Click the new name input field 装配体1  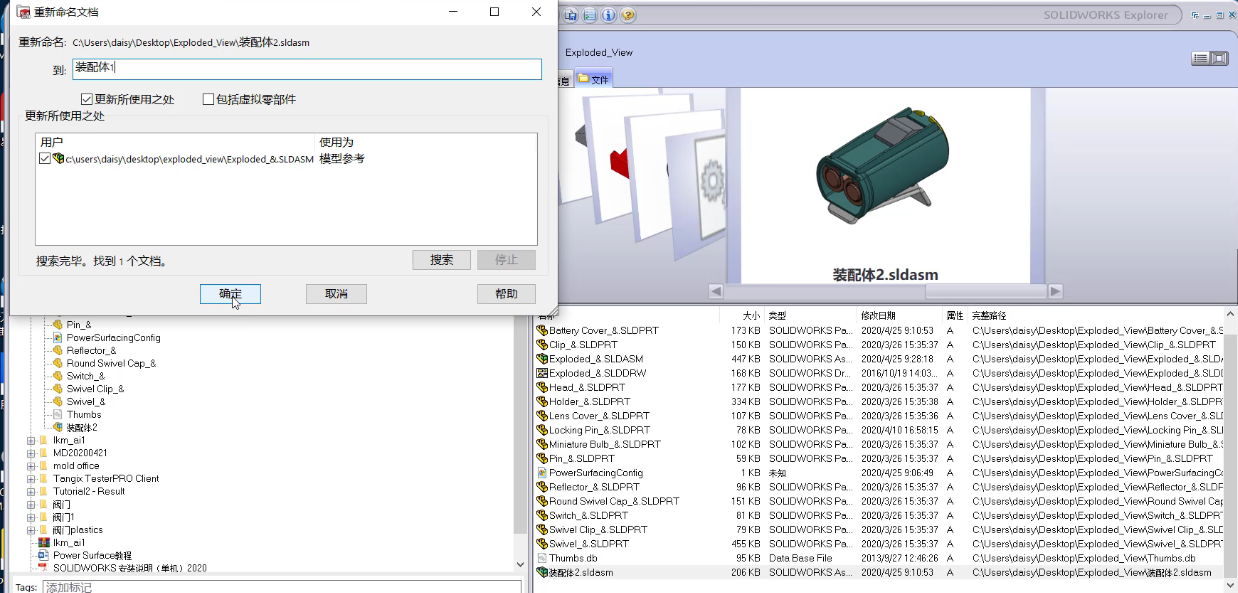point(307,69)
